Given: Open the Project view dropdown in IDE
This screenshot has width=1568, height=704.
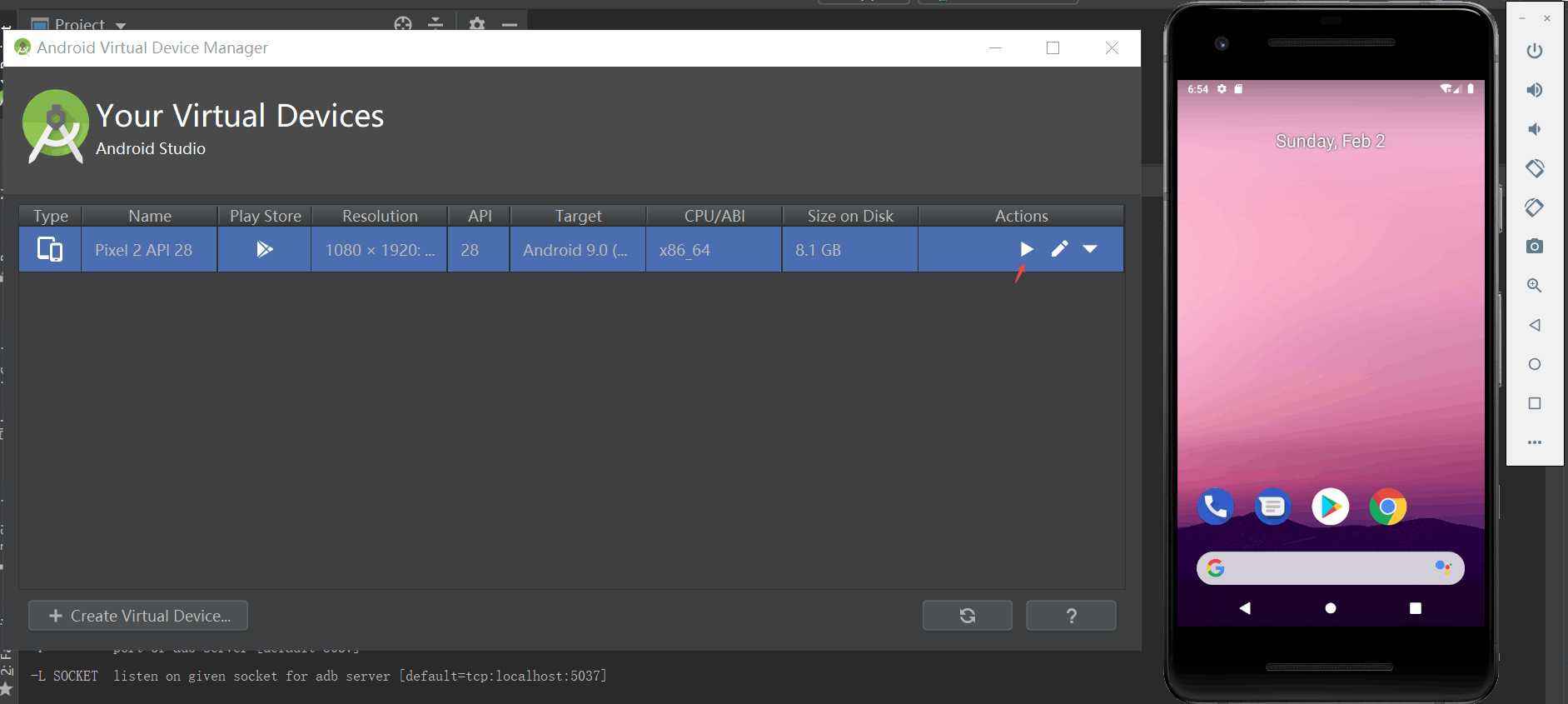Looking at the screenshot, I should (x=121, y=25).
